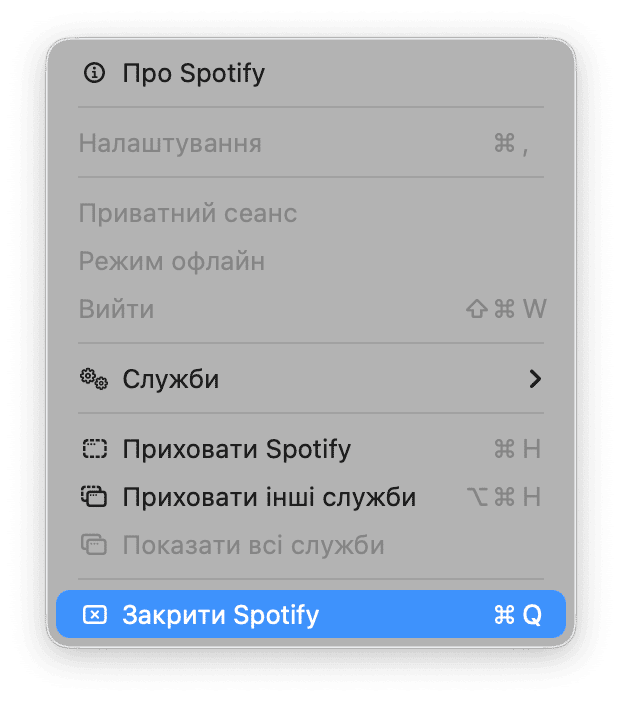Click the icon beside Приховати інші служби
The image size is (622, 702).
click(x=94, y=497)
